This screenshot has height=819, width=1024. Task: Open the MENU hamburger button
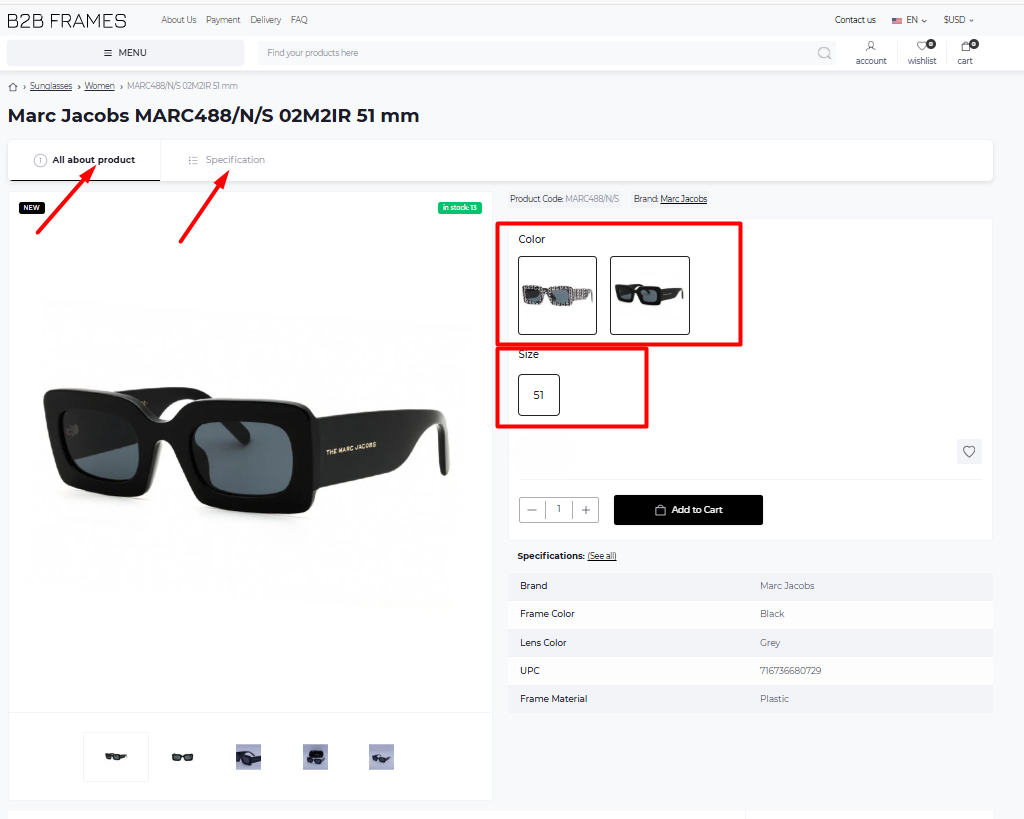tap(125, 53)
